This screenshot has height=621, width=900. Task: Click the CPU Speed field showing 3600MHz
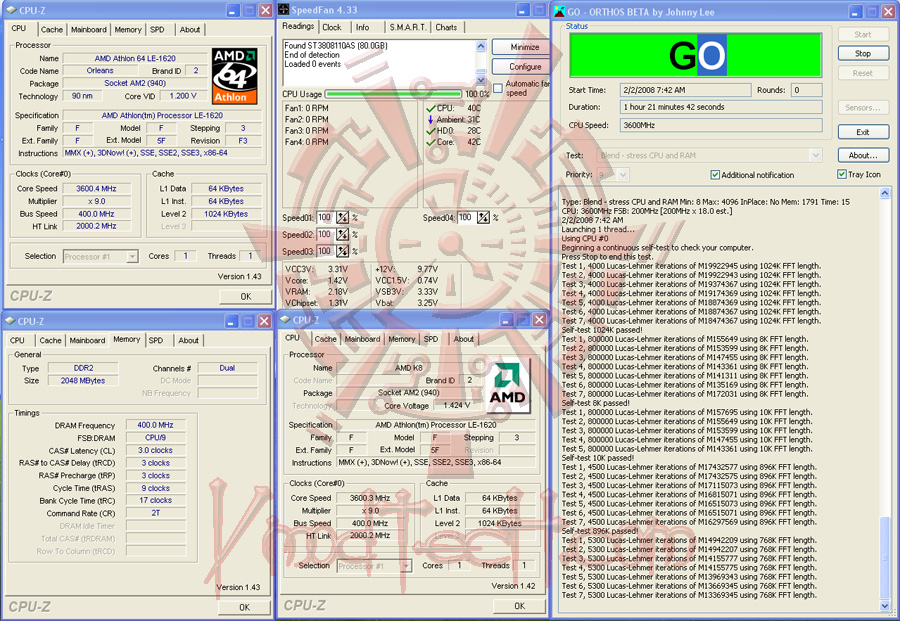(x=721, y=125)
